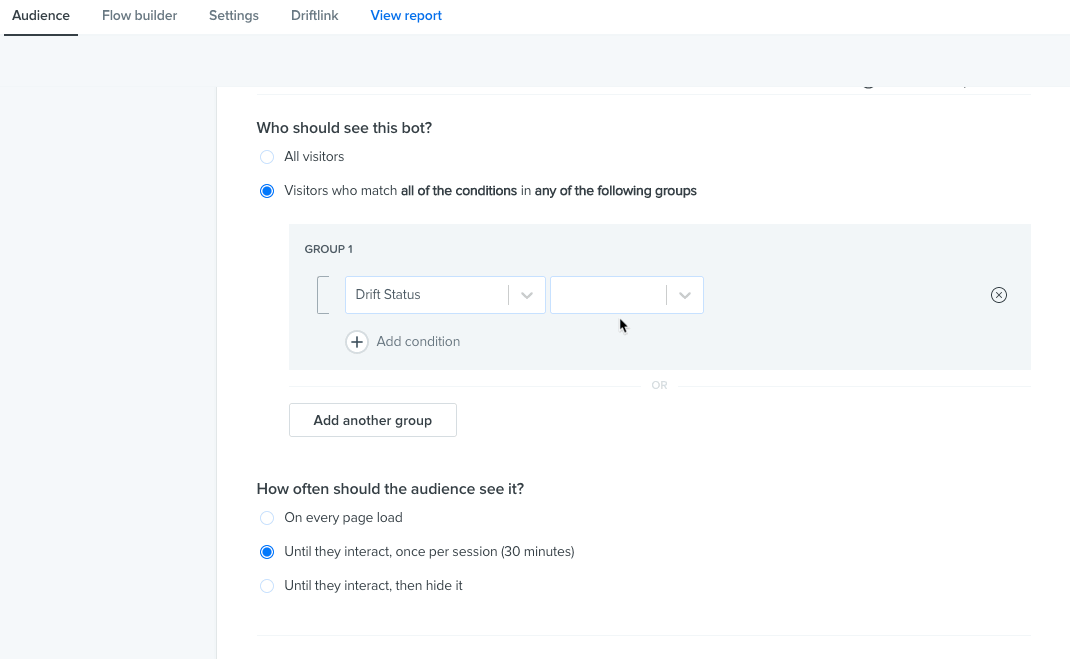Viewport: 1070px width, 659px height.
Task: Select Until they interact, then hide it
Action: pyautogui.click(x=267, y=586)
